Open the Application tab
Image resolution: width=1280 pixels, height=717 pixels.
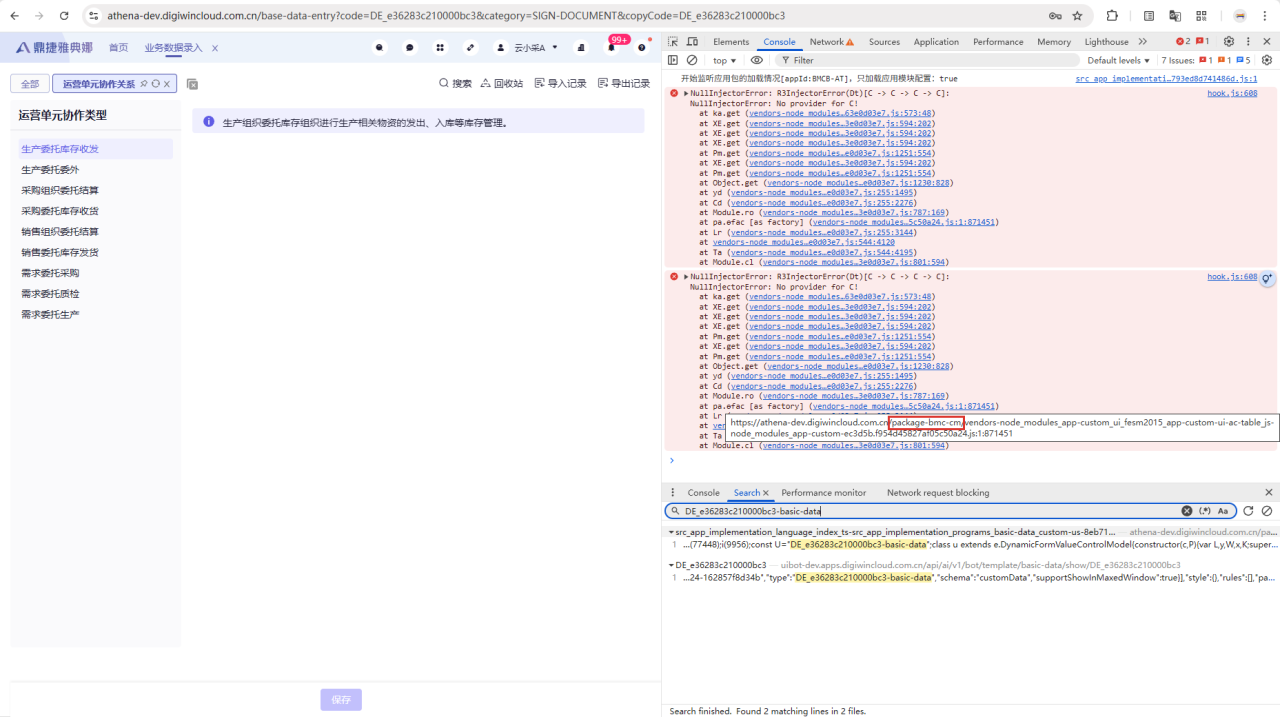(x=936, y=42)
